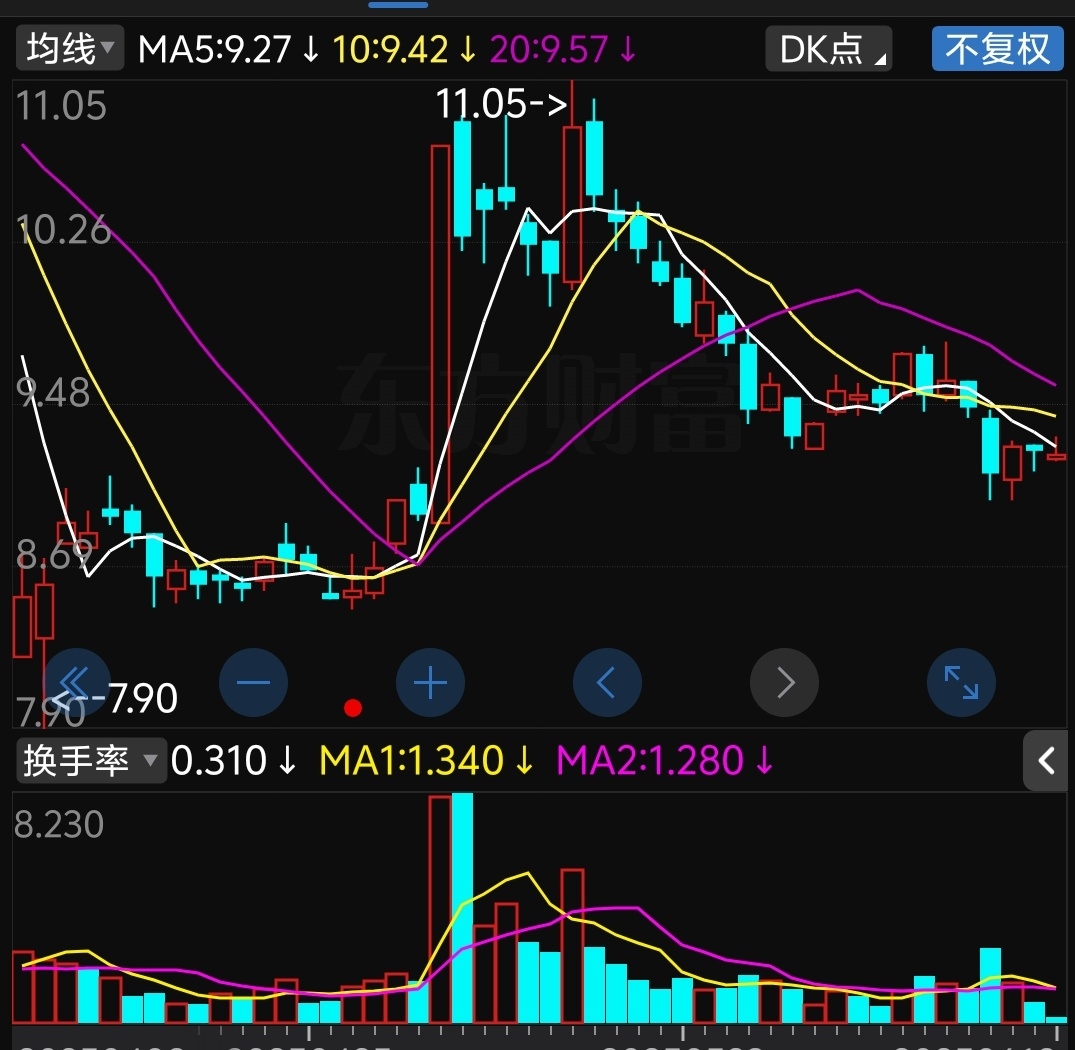1075x1050 pixels.
Task: Collapse side panel with the left chevron
Action: pos(1046,760)
